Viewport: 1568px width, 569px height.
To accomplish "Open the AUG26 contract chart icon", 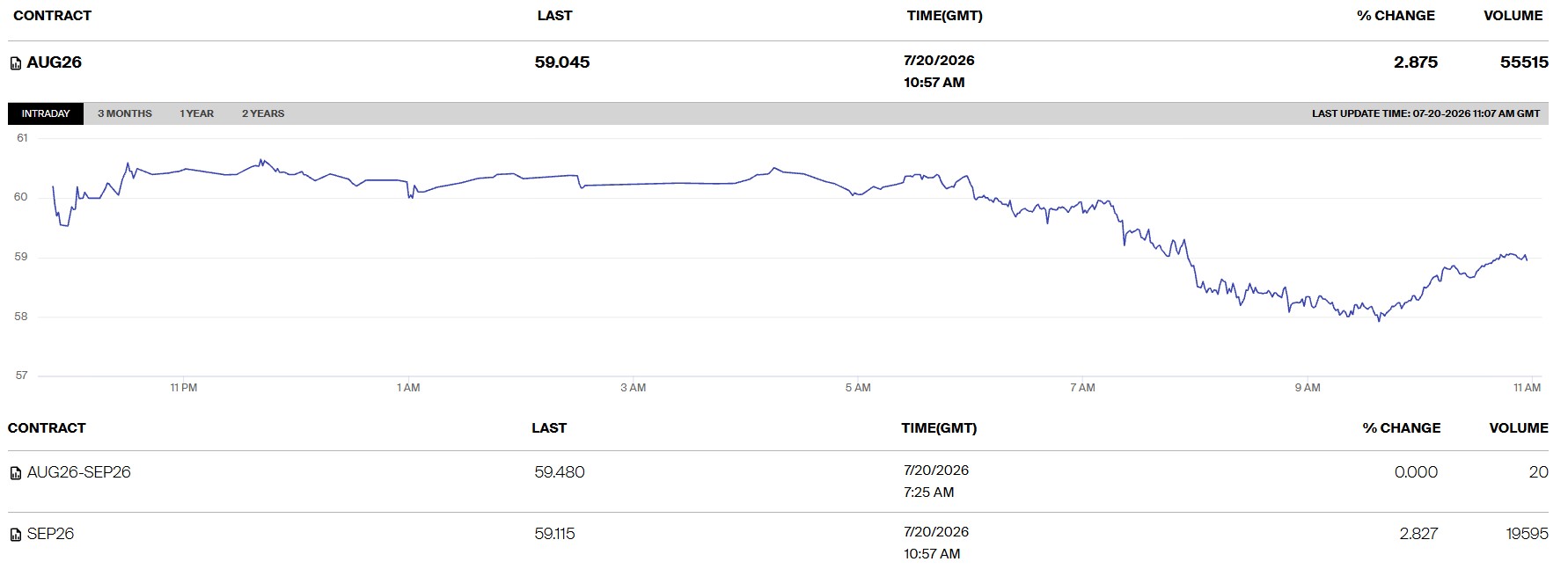I will coord(15,63).
